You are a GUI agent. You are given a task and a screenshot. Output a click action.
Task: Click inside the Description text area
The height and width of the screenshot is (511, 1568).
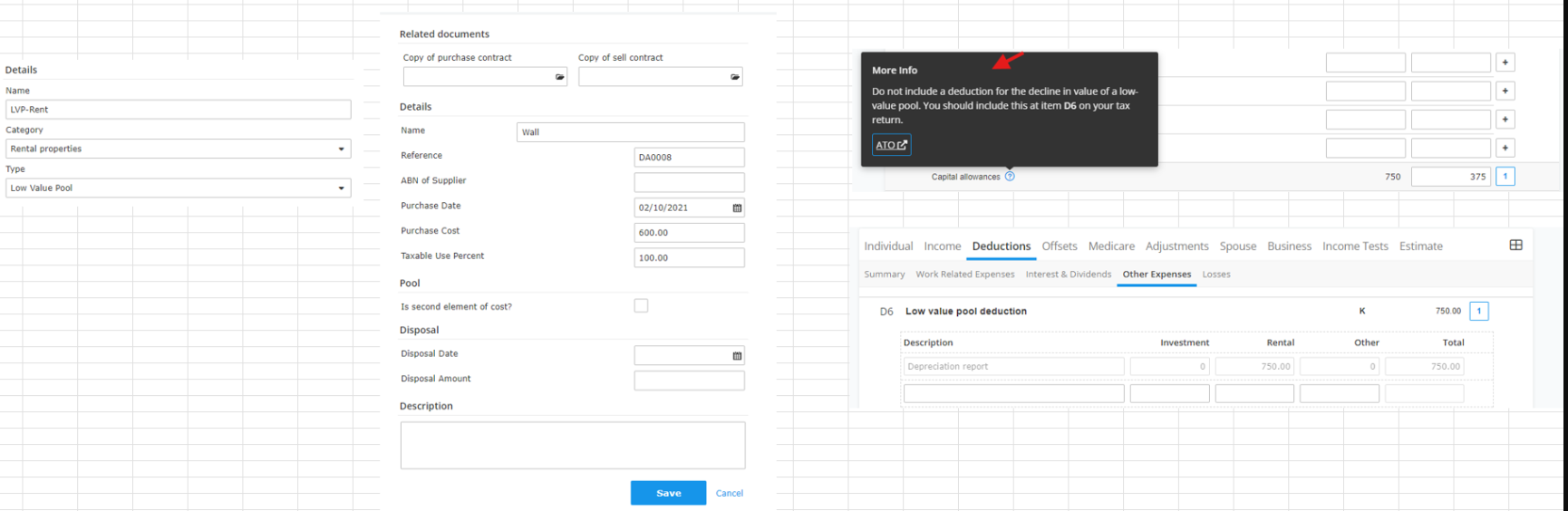573,445
